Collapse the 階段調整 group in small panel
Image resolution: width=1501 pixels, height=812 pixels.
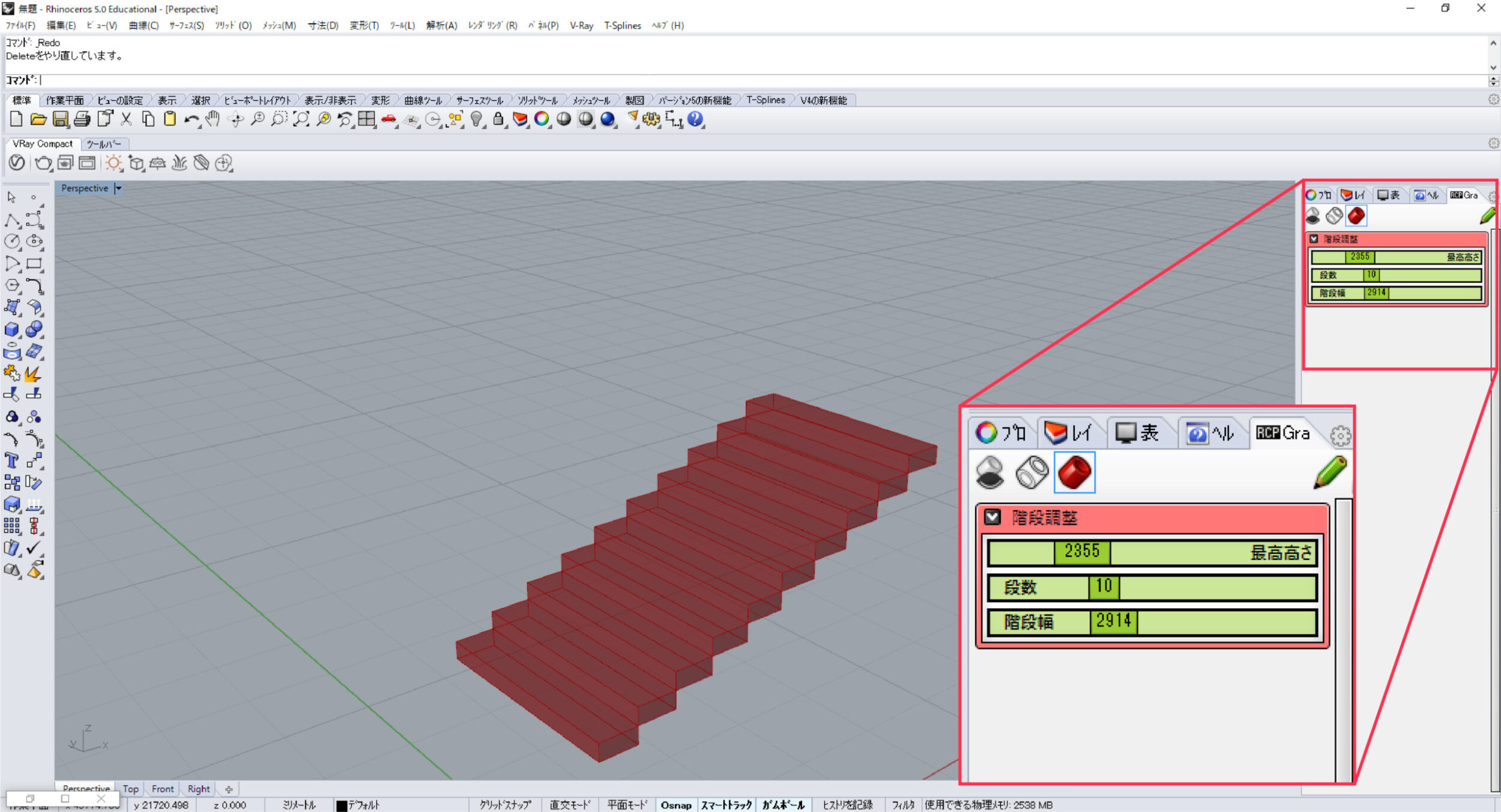pos(1314,239)
